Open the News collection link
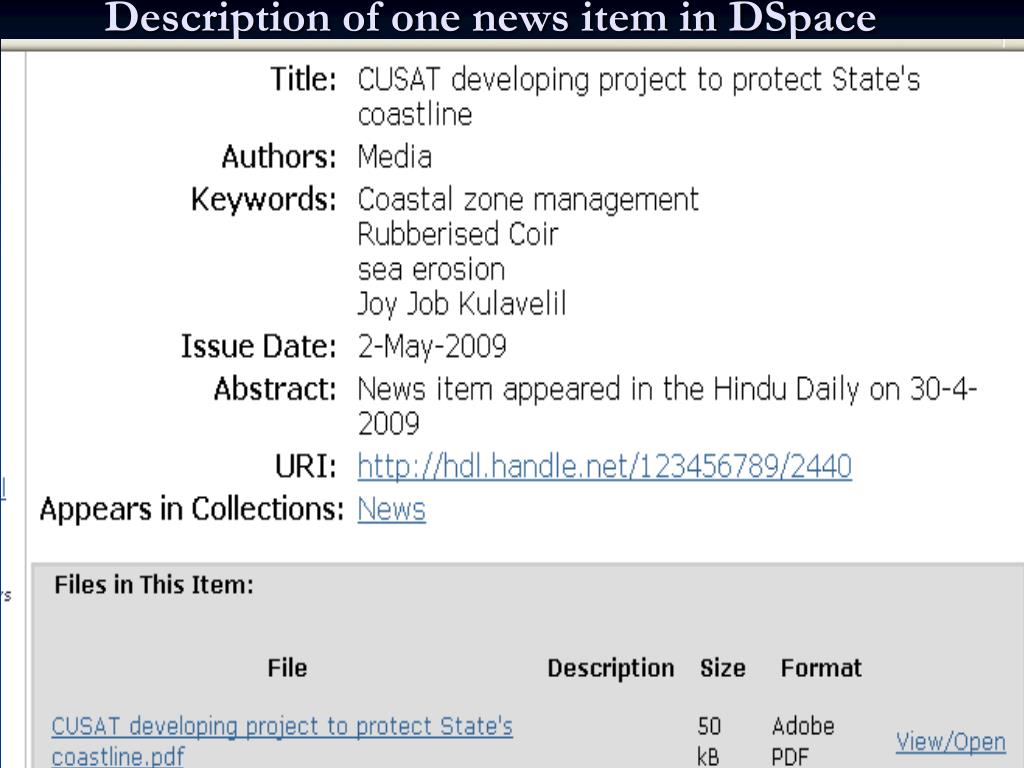This screenshot has width=1024, height=768. pos(391,509)
